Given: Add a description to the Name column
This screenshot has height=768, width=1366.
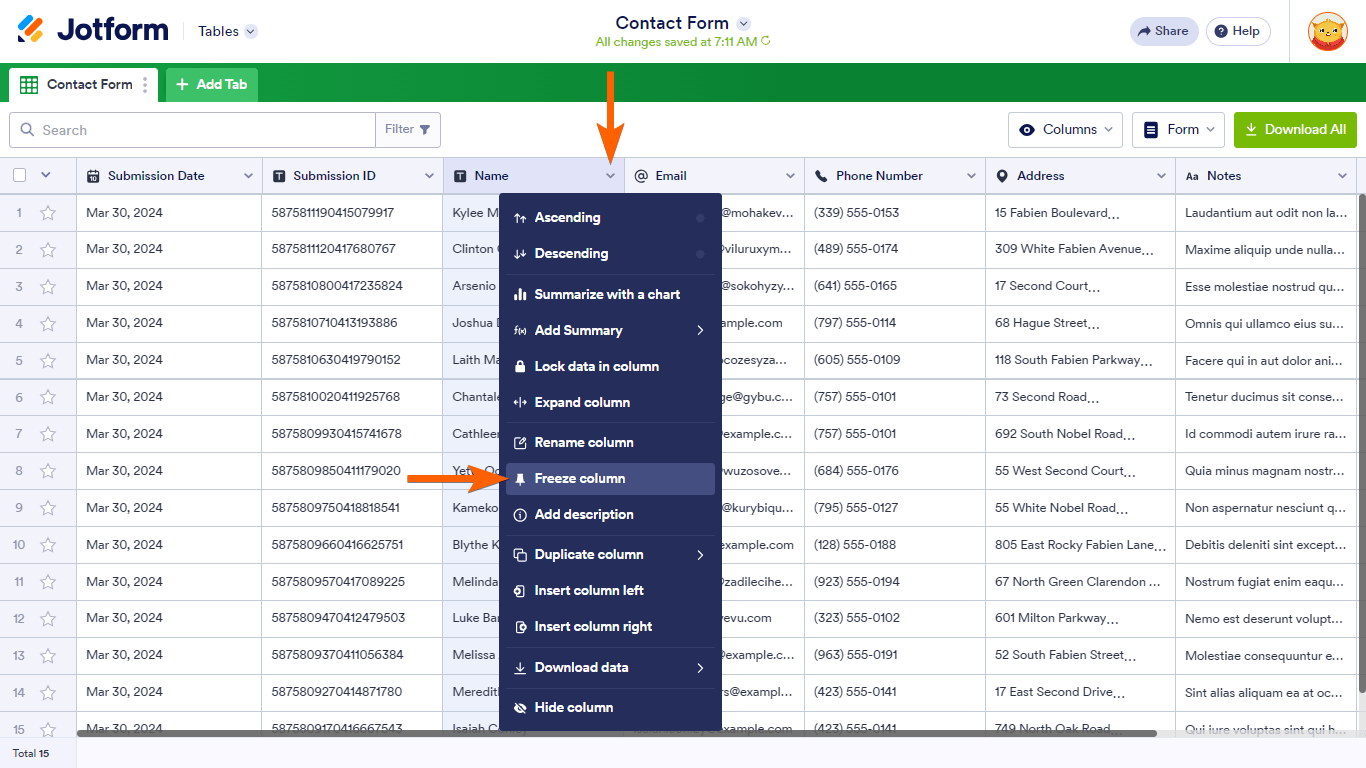Looking at the screenshot, I should click(x=585, y=514).
